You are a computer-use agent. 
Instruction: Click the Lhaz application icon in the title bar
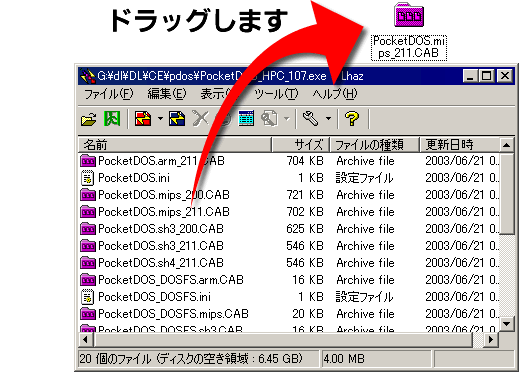tap(88, 76)
